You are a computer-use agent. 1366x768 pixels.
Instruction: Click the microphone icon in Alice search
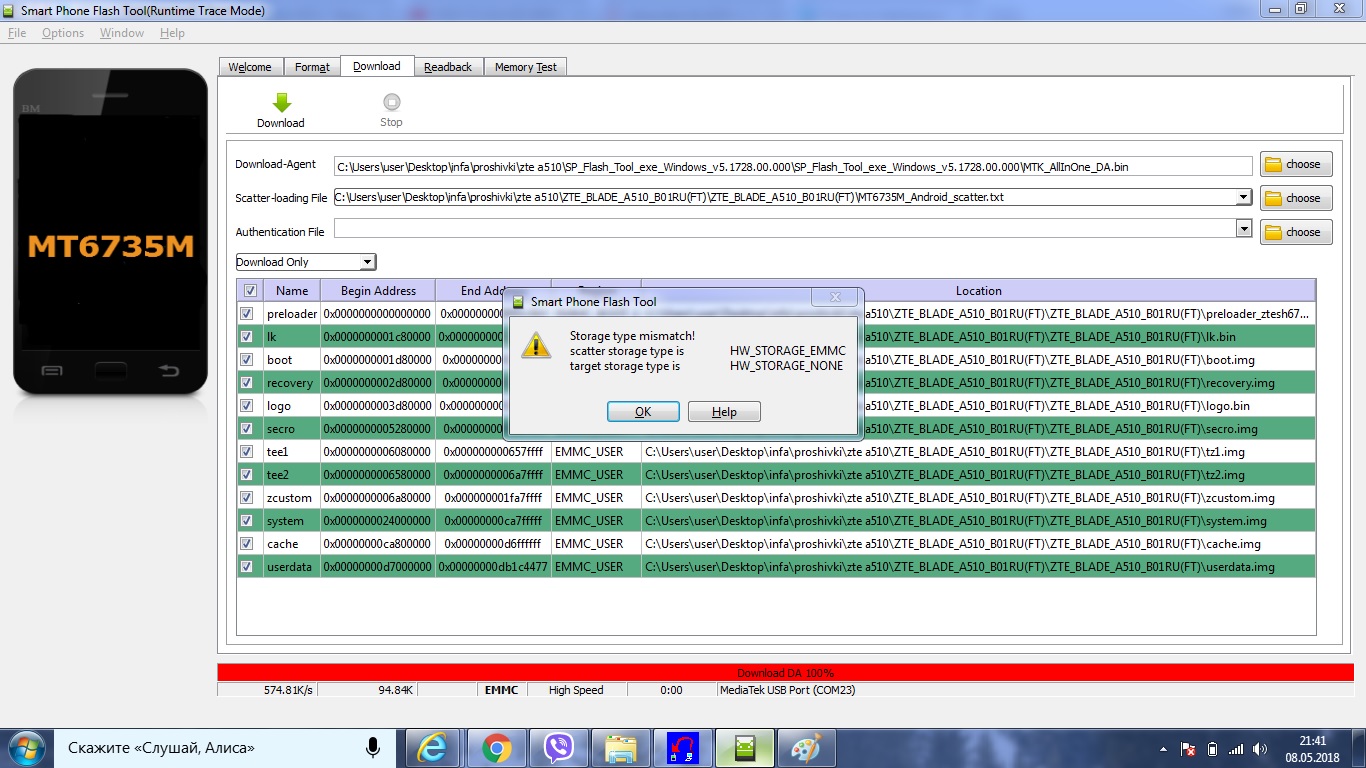pyautogui.click(x=373, y=747)
